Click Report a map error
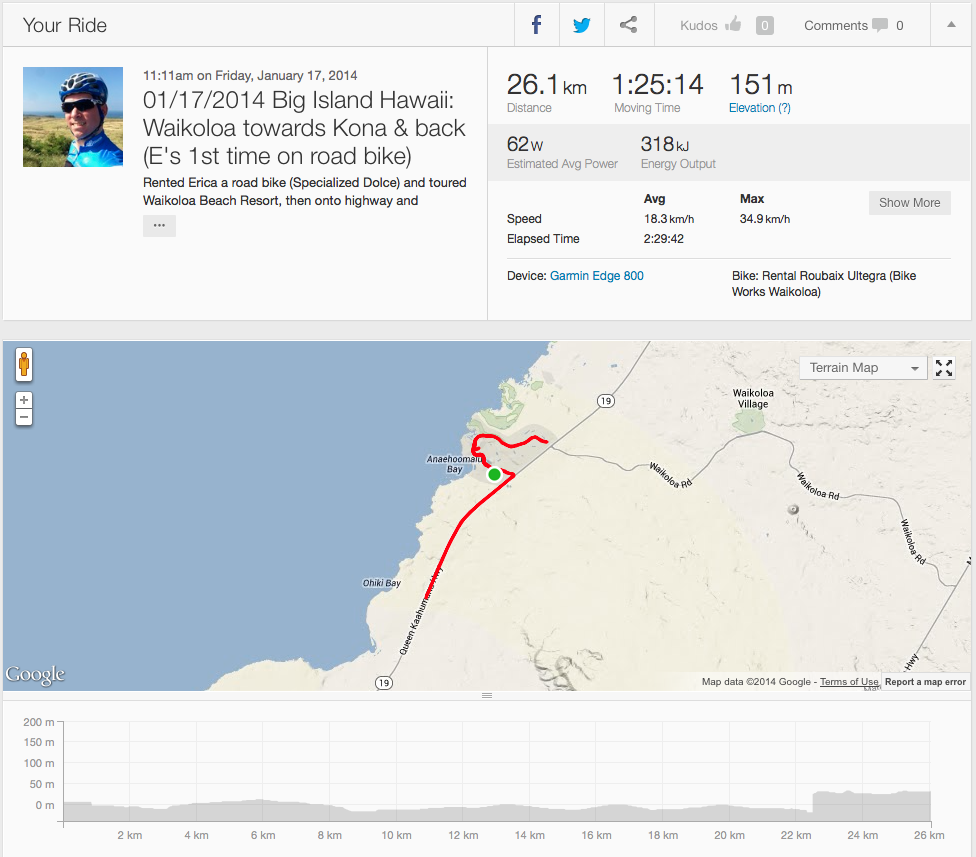 (x=925, y=682)
